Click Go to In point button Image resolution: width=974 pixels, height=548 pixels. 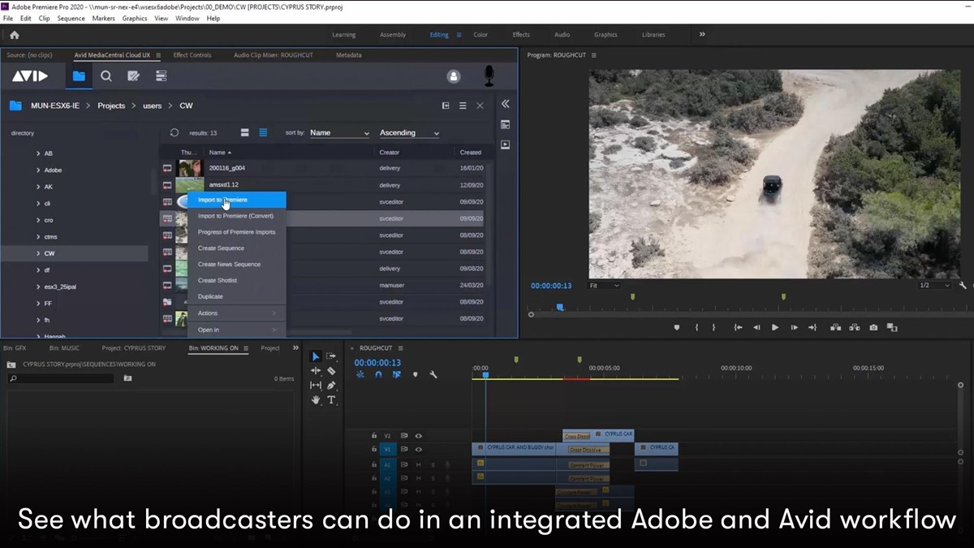coord(738,327)
